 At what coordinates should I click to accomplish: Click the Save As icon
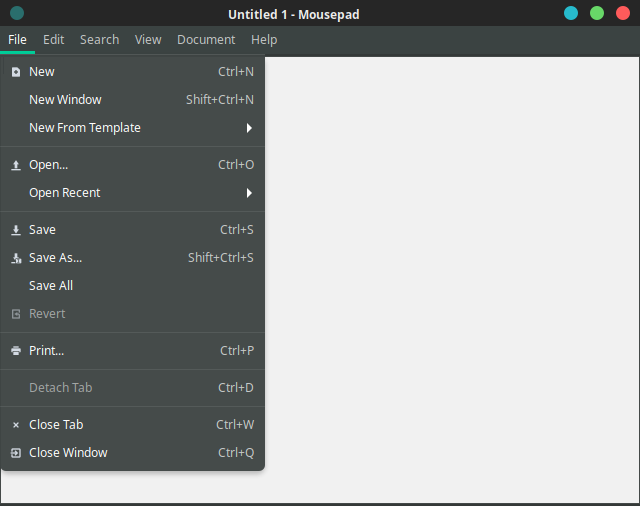[x=16, y=258]
